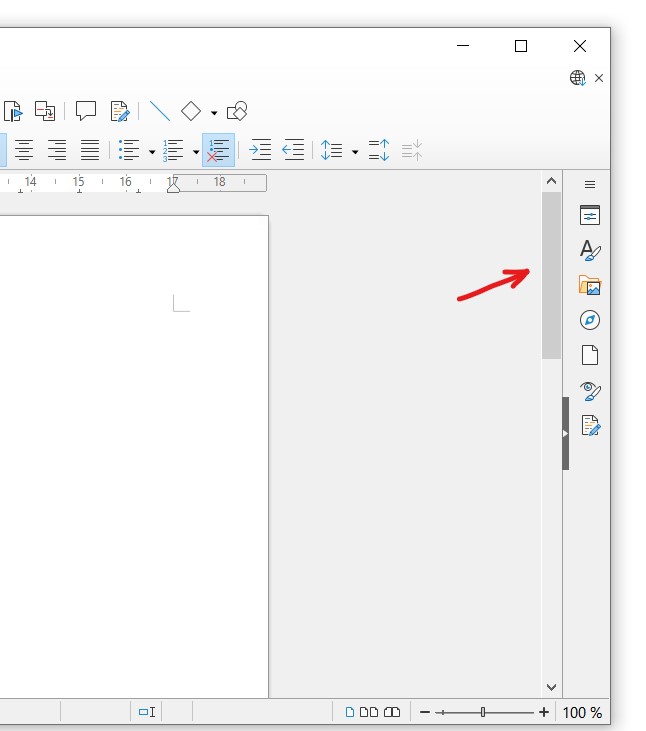
Task: Toggle the No List button
Action: (x=218, y=150)
